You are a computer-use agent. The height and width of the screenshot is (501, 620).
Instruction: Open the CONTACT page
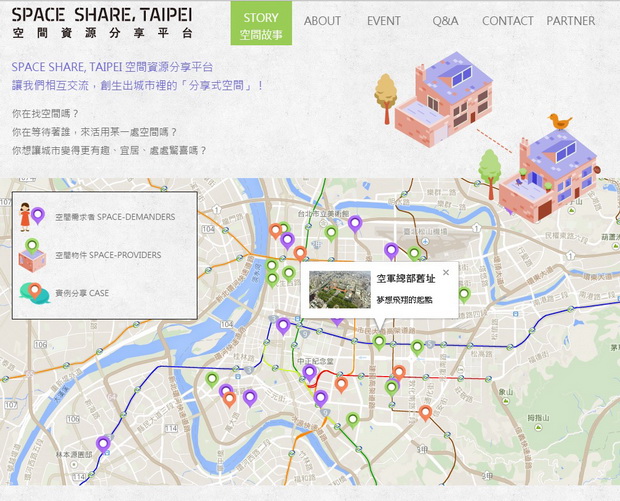coord(508,21)
